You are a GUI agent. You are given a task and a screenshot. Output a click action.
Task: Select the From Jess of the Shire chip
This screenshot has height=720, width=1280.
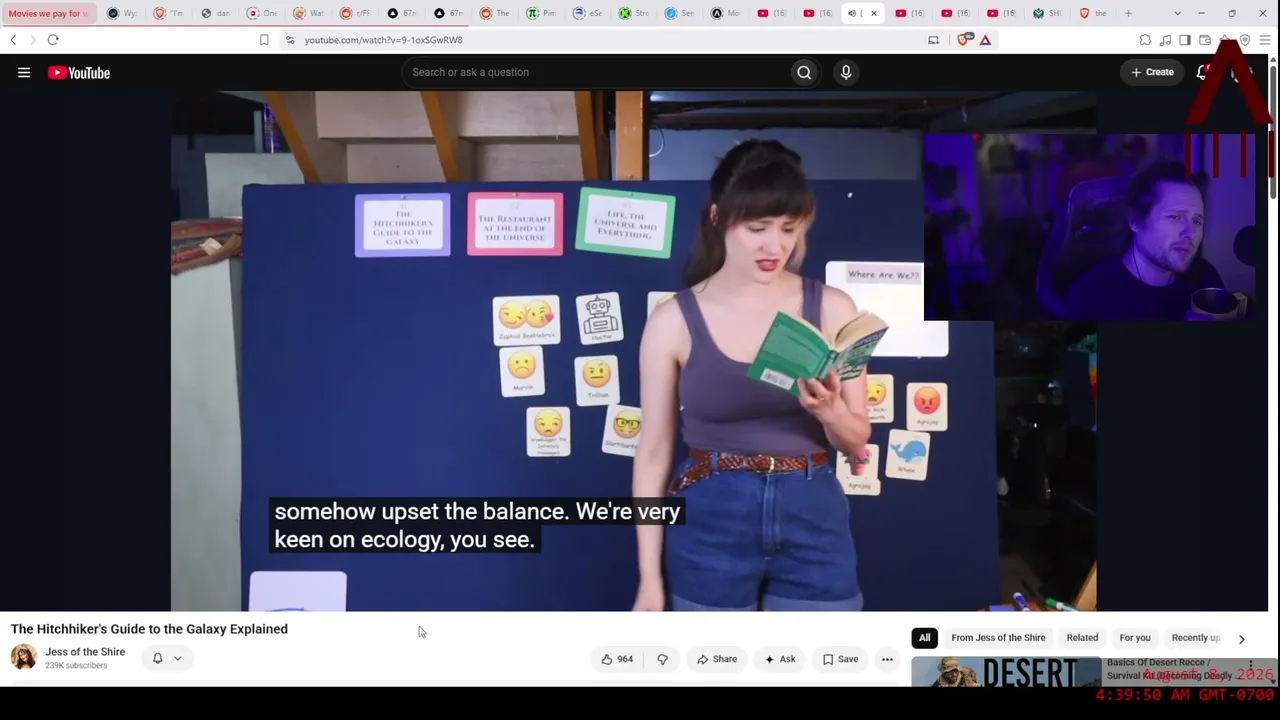[998, 638]
